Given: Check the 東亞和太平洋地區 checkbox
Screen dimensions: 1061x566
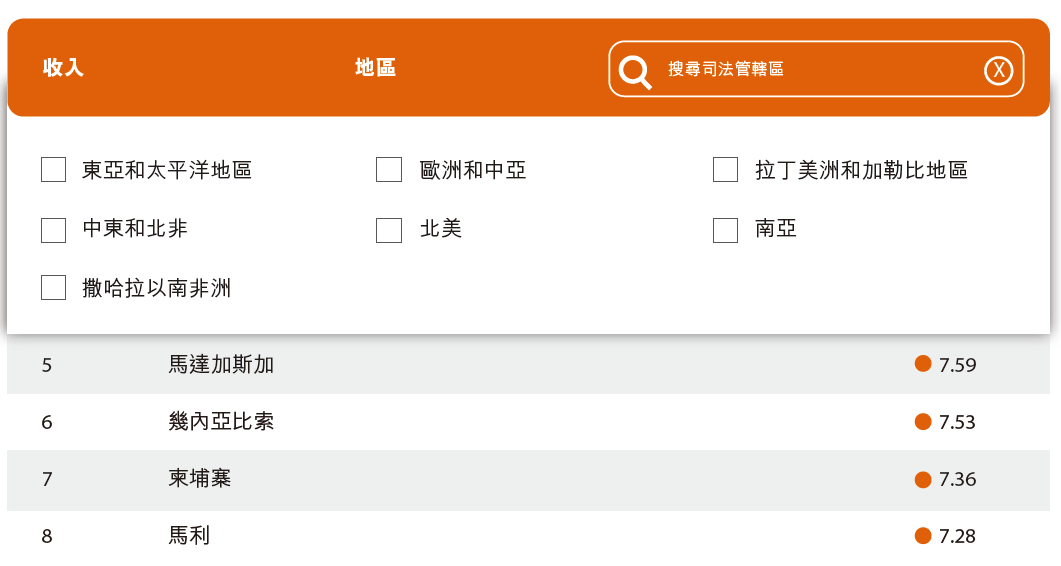Looking at the screenshot, I should [54, 170].
